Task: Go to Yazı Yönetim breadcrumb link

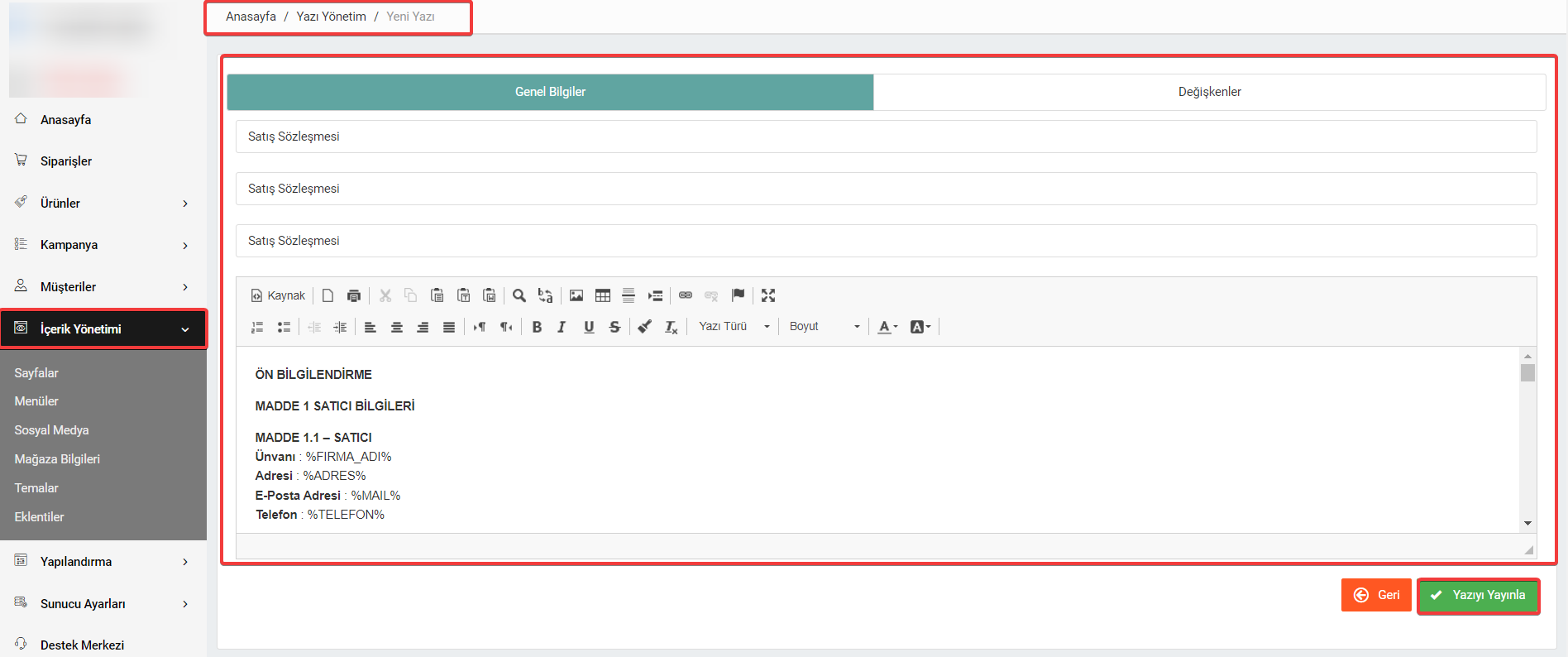Action: 331,17
